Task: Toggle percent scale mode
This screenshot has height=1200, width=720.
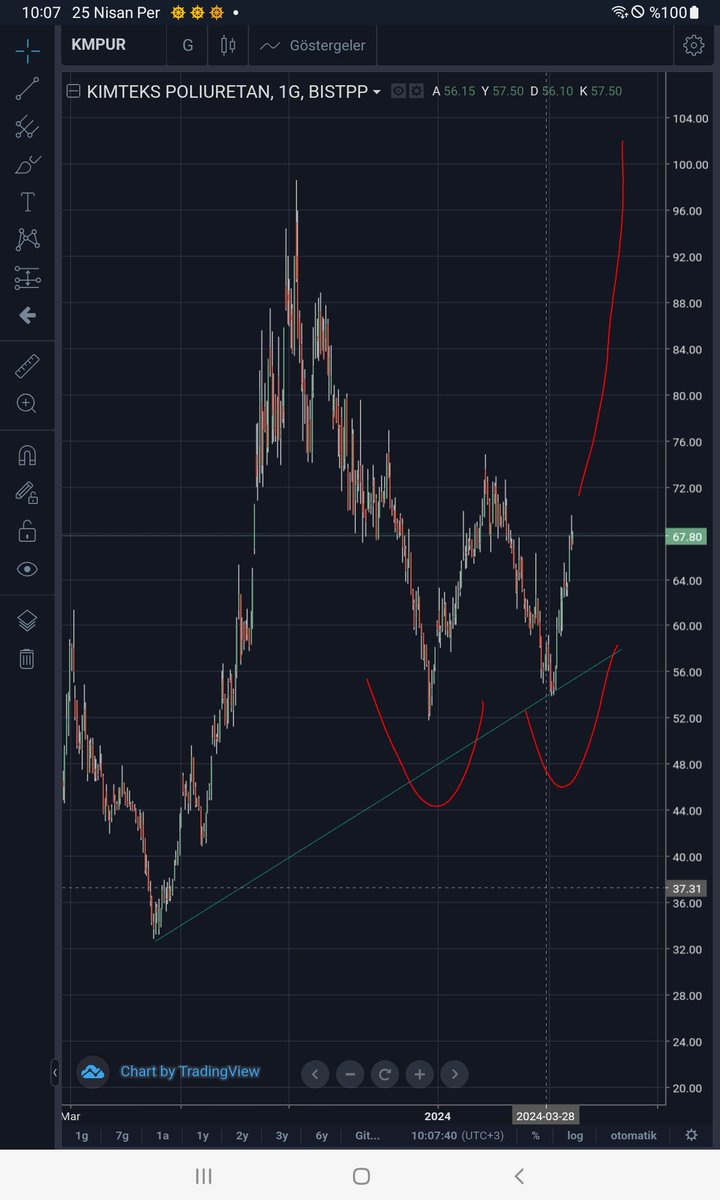Action: (x=536, y=1135)
